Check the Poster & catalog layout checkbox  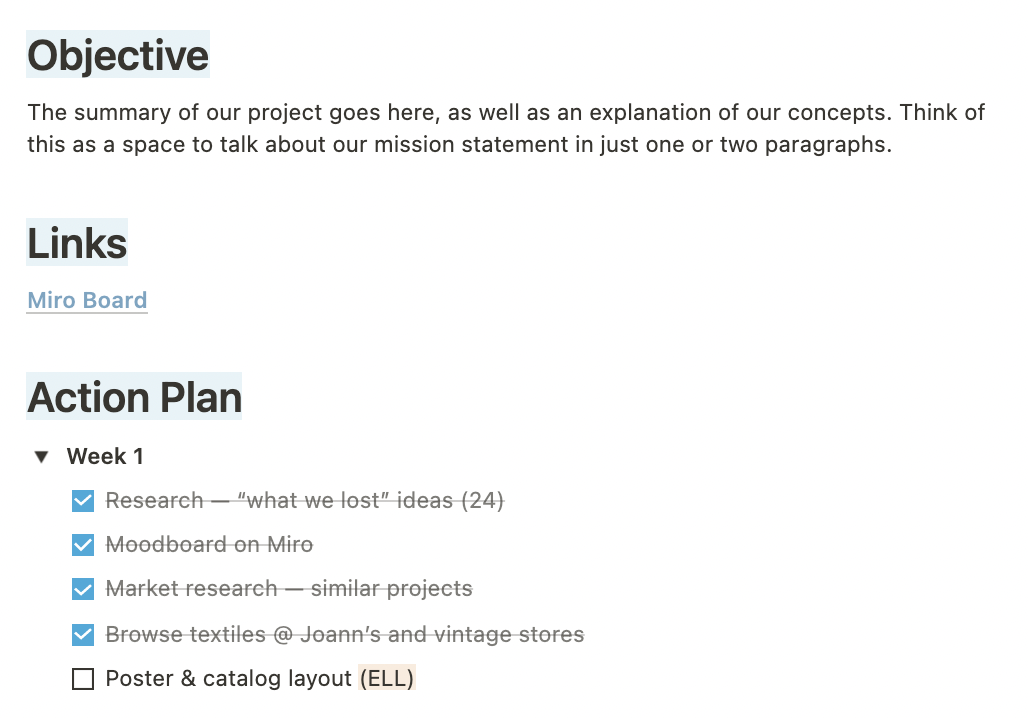click(x=83, y=679)
